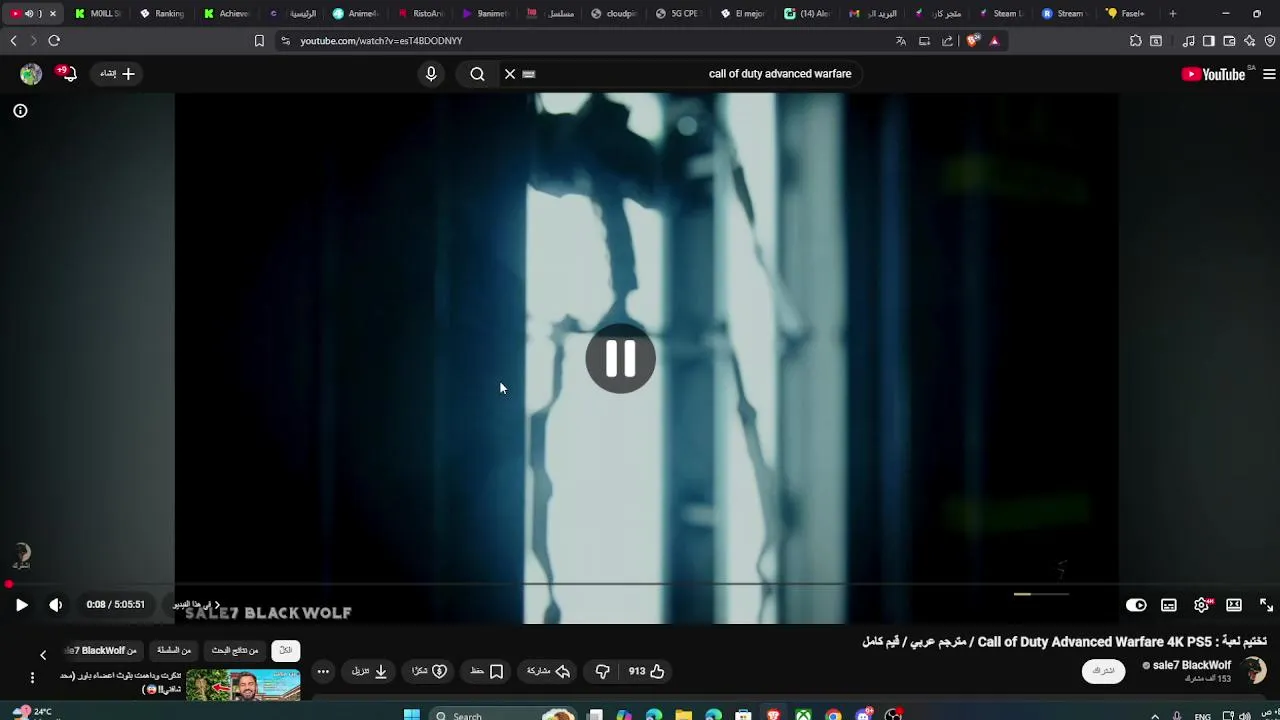This screenshot has width=1280, height=720.
Task: Open Xbox app from the taskbar
Action: 803,715
